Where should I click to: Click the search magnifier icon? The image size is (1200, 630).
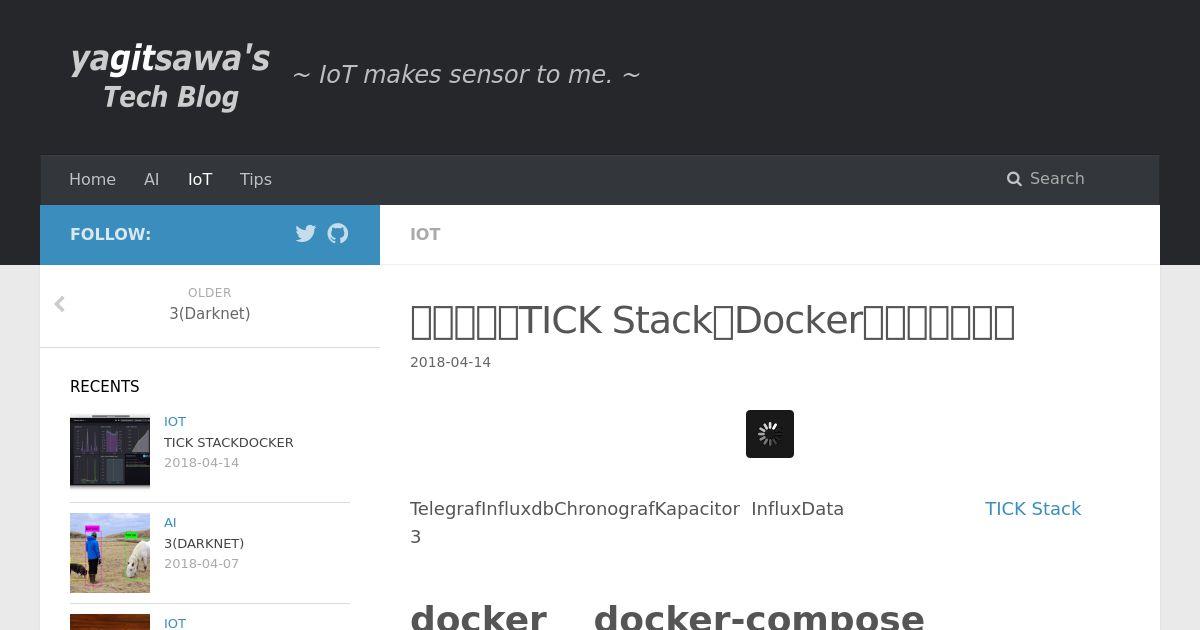(x=1014, y=179)
